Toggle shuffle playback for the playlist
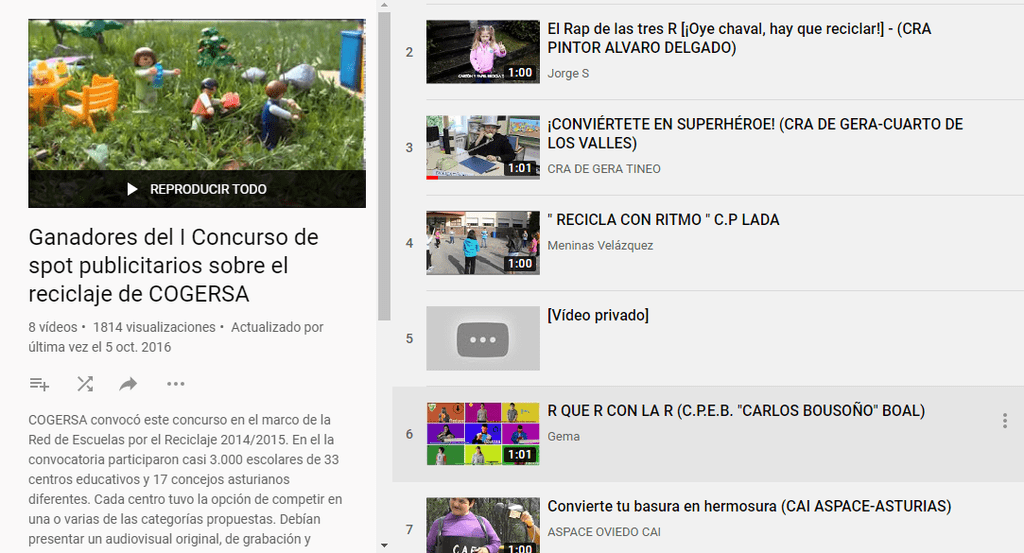1024x553 pixels. pyautogui.click(x=85, y=384)
